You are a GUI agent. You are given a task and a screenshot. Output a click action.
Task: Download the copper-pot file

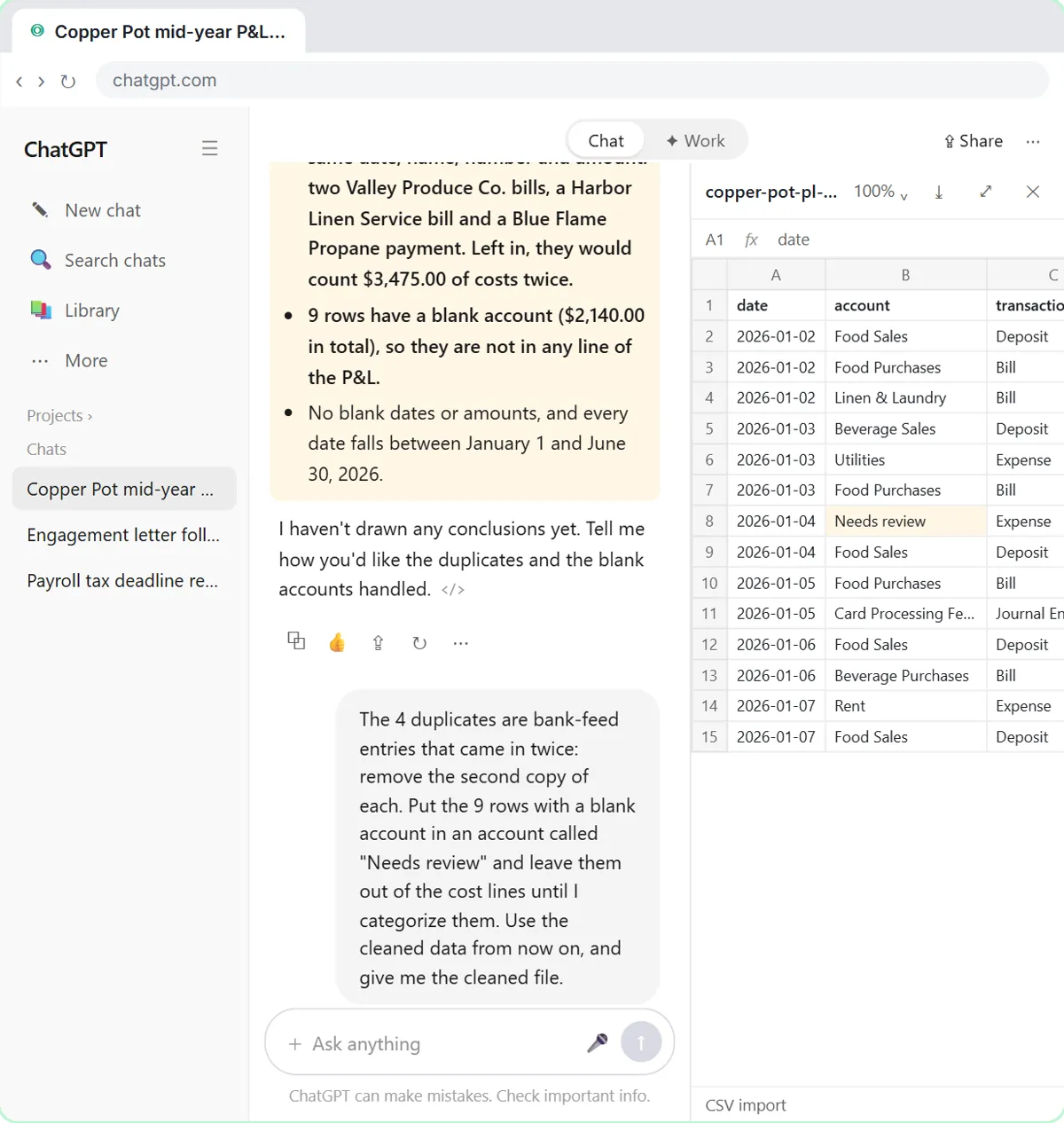point(939,192)
